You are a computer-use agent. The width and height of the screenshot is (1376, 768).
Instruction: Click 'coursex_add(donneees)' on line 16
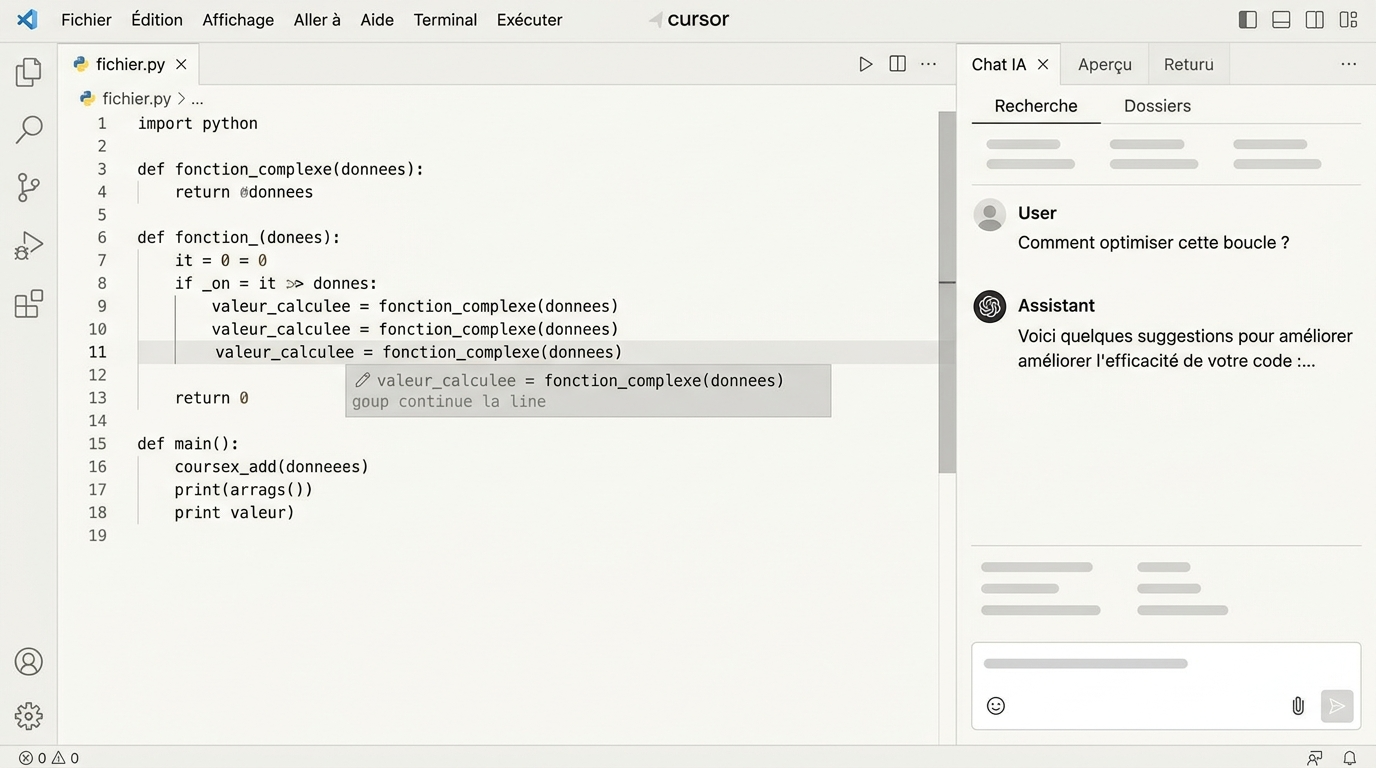coord(272,467)
